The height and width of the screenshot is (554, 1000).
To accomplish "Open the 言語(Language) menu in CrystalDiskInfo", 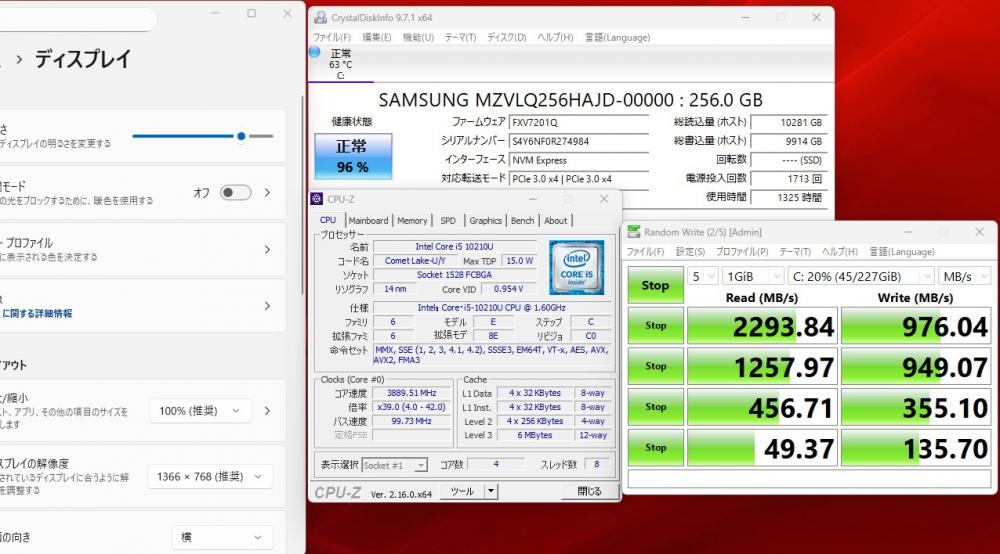I will (617, 38).
